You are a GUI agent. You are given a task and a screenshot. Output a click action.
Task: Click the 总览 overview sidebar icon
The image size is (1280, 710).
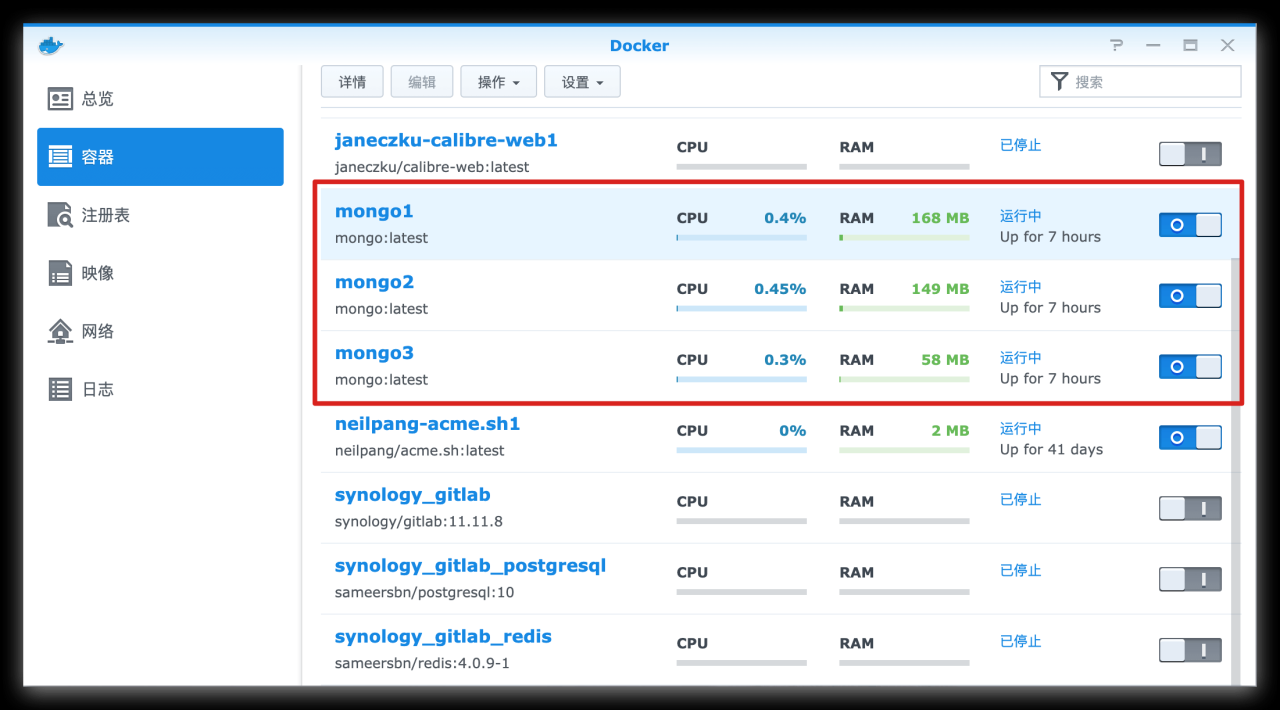(x=61, y=99)
